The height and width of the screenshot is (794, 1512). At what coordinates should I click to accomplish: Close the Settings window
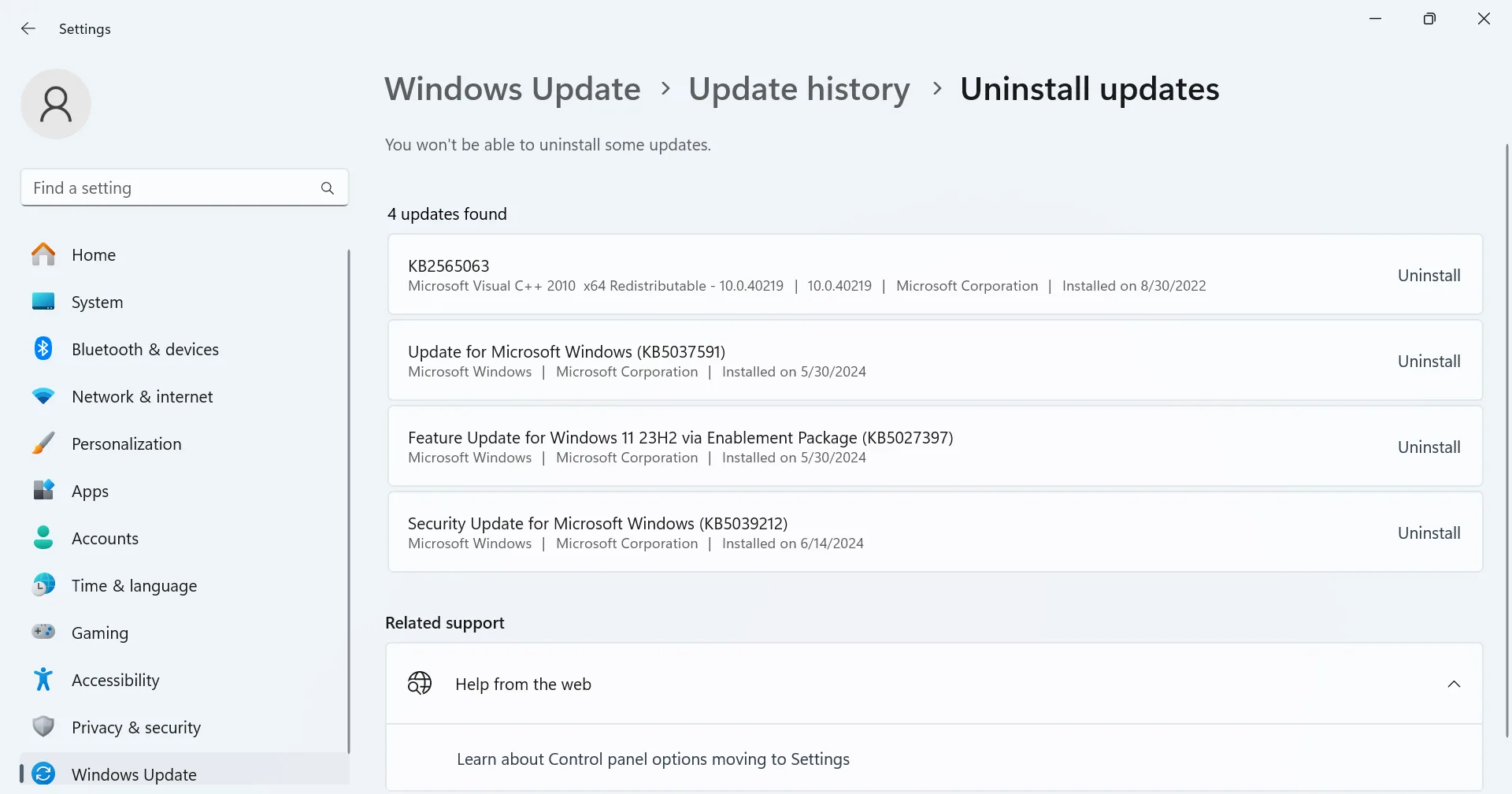point(1484,19)
